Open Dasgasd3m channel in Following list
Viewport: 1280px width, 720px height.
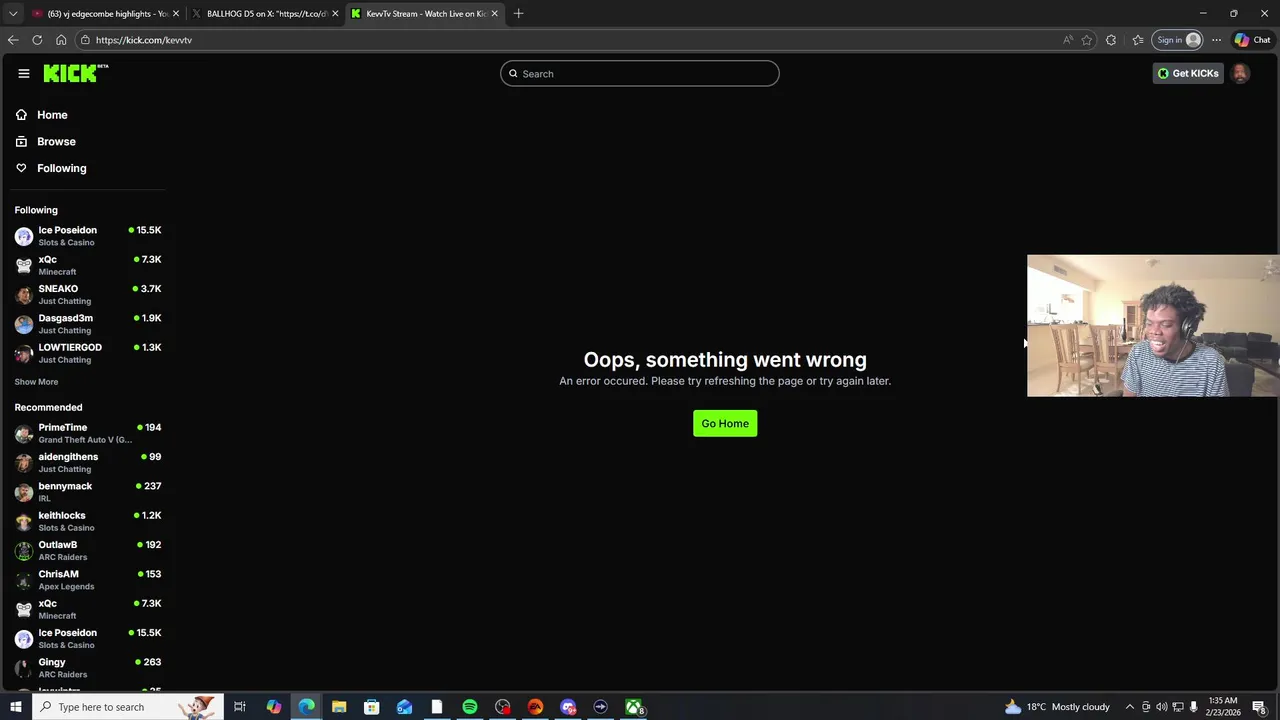88,324
